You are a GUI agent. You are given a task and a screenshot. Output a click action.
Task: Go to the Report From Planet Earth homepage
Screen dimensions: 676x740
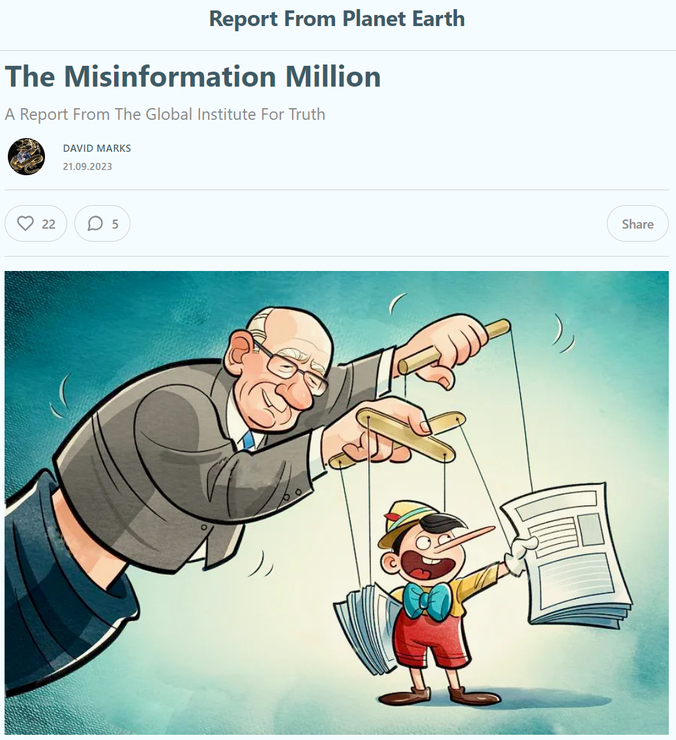pos(337,19)
